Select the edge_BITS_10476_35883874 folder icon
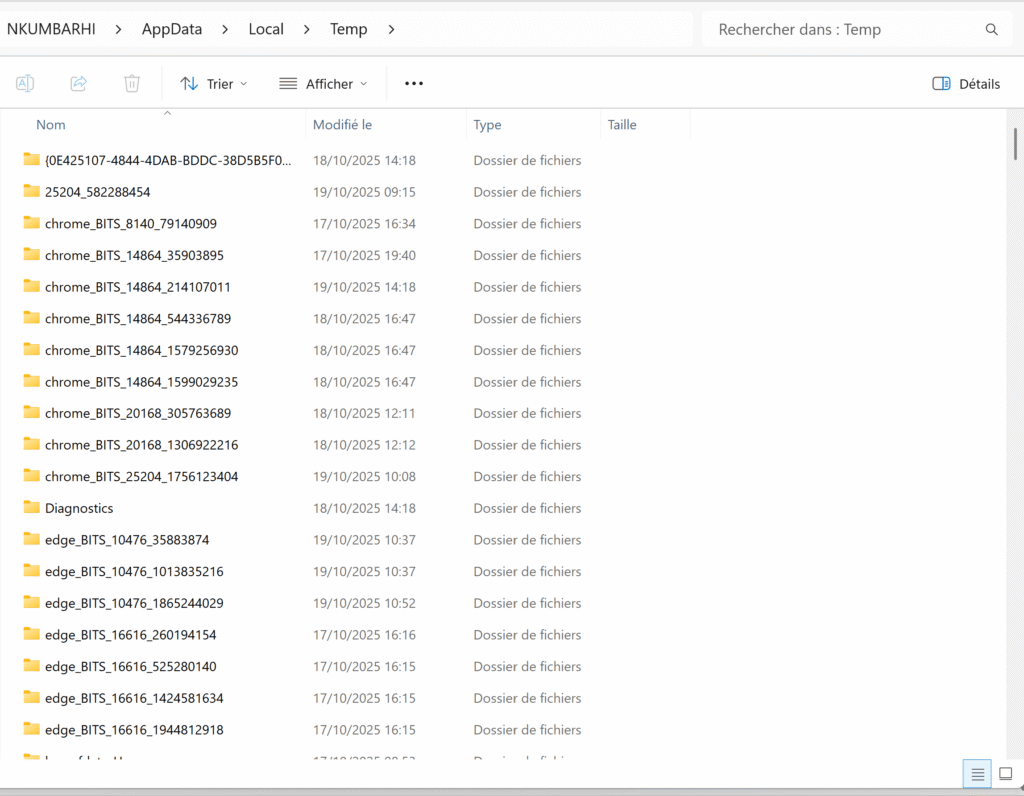The width and height of the screenshot is (1024, 796). coord(32,540)
